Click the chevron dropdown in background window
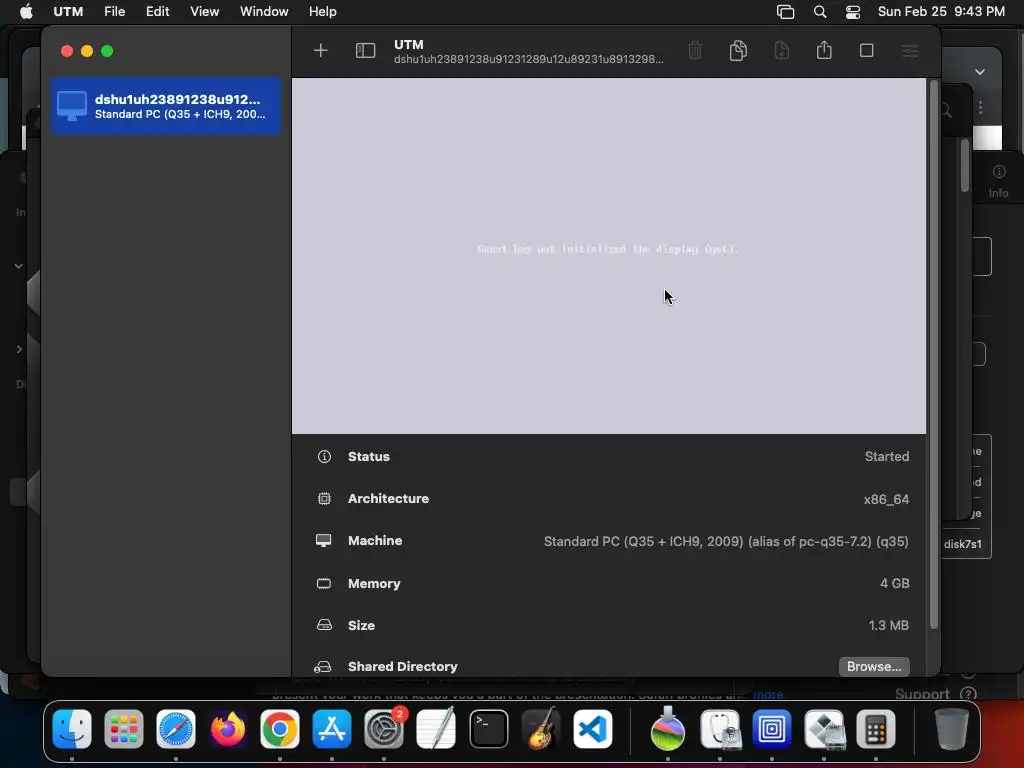 click(980, 72)
